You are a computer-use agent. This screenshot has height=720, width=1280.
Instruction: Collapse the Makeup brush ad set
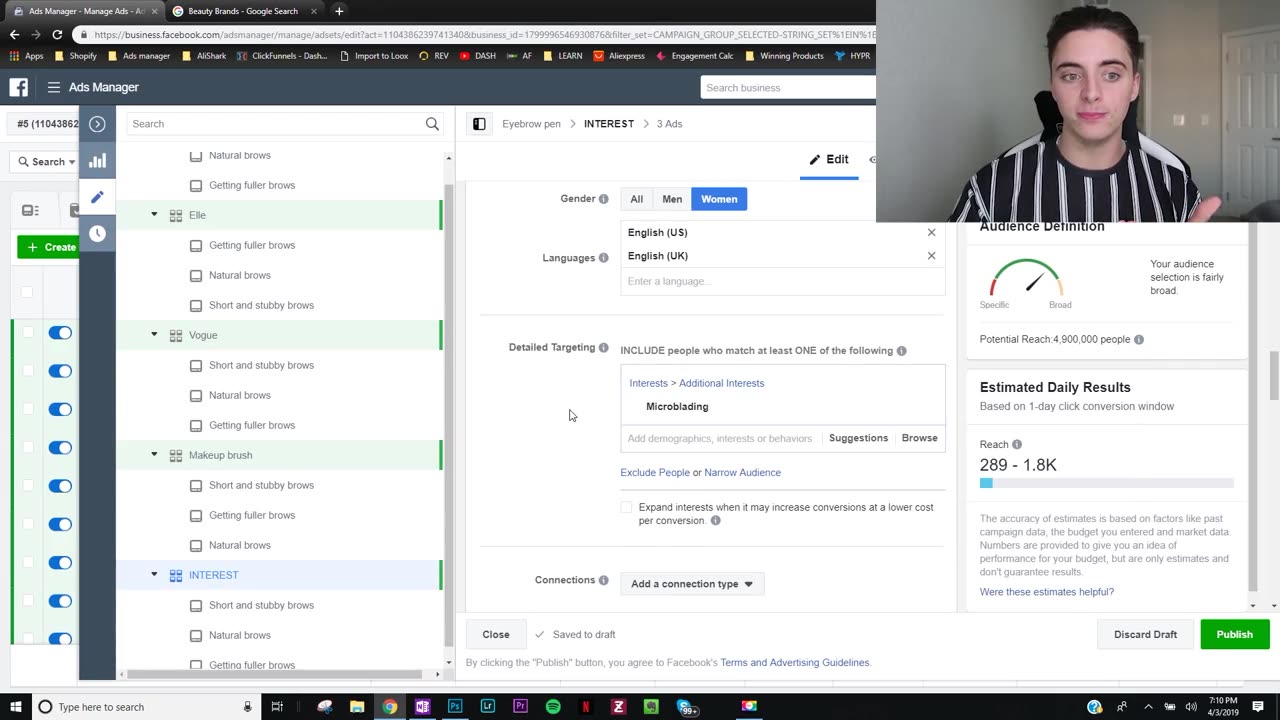coord(154,455)
